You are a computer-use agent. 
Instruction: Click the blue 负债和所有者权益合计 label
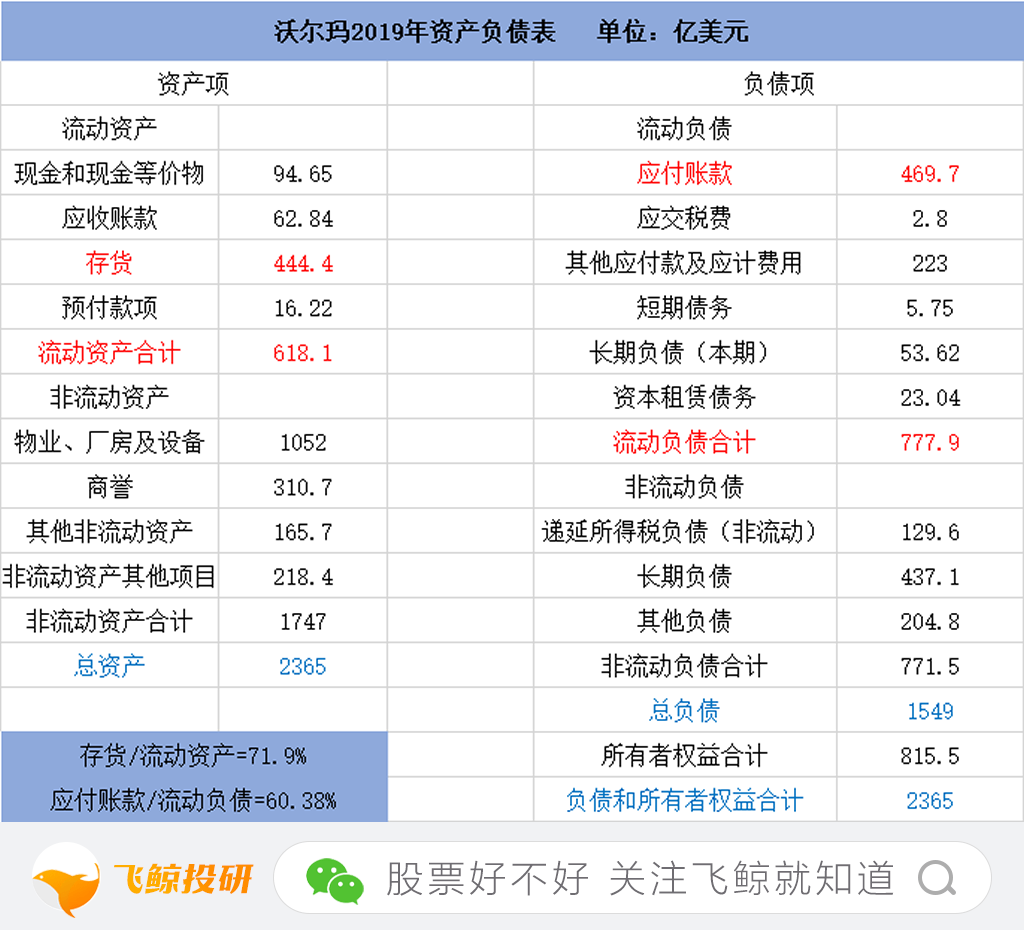point(684,801)
